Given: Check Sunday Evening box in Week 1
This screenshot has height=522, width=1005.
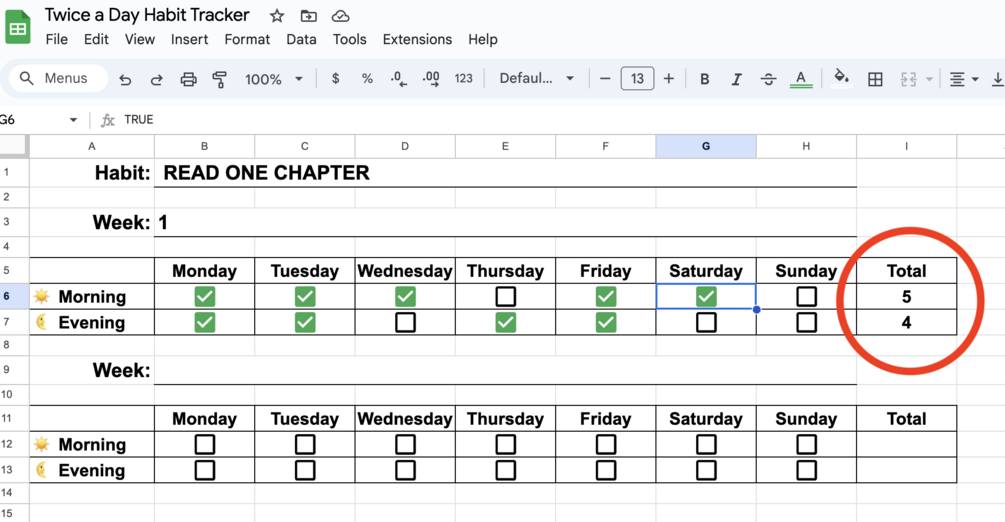Looking at the screenshot, I should (x=806, y=323).
